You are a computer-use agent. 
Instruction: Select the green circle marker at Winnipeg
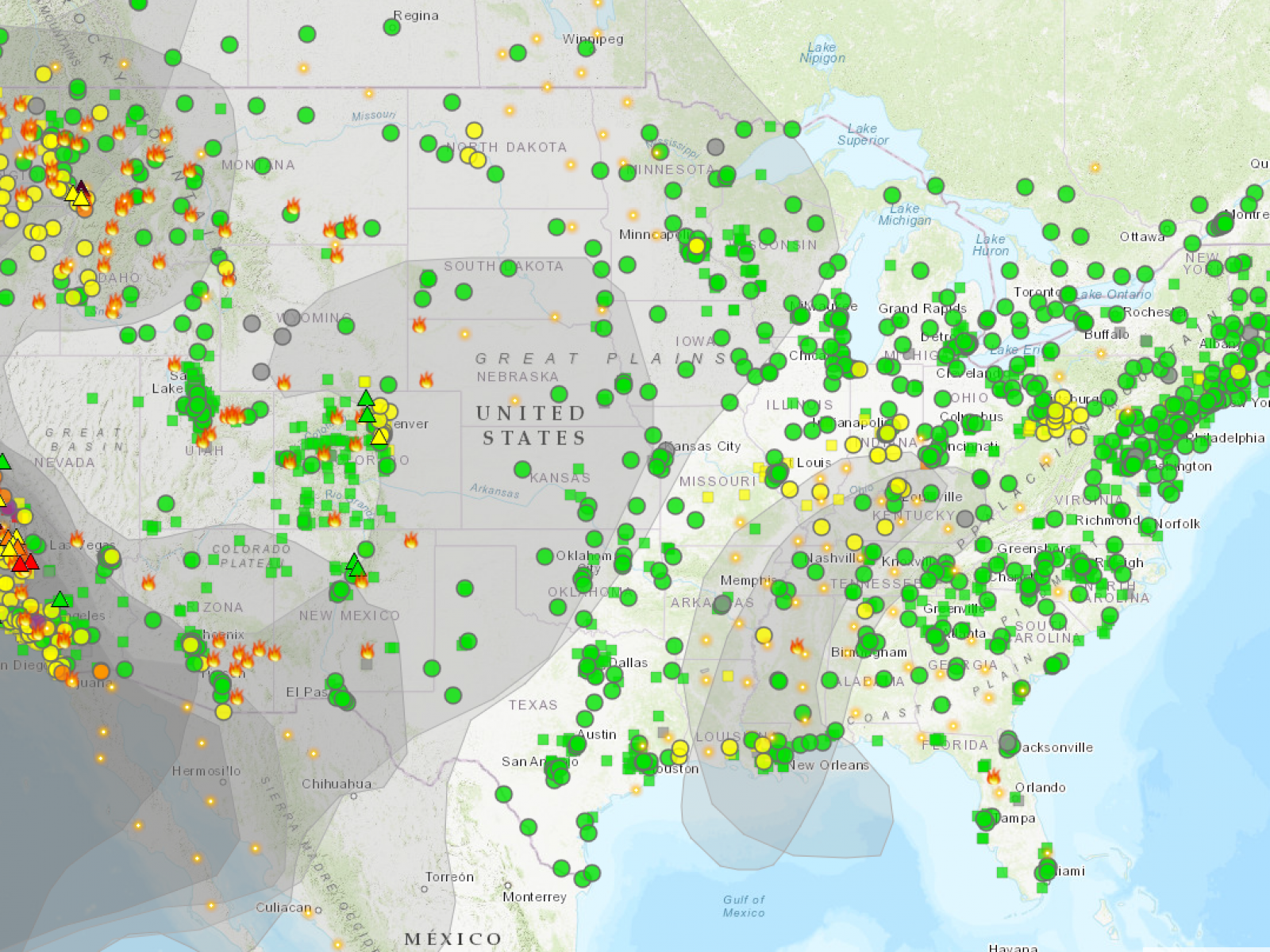pyautogui.click(x=586, y=48)
